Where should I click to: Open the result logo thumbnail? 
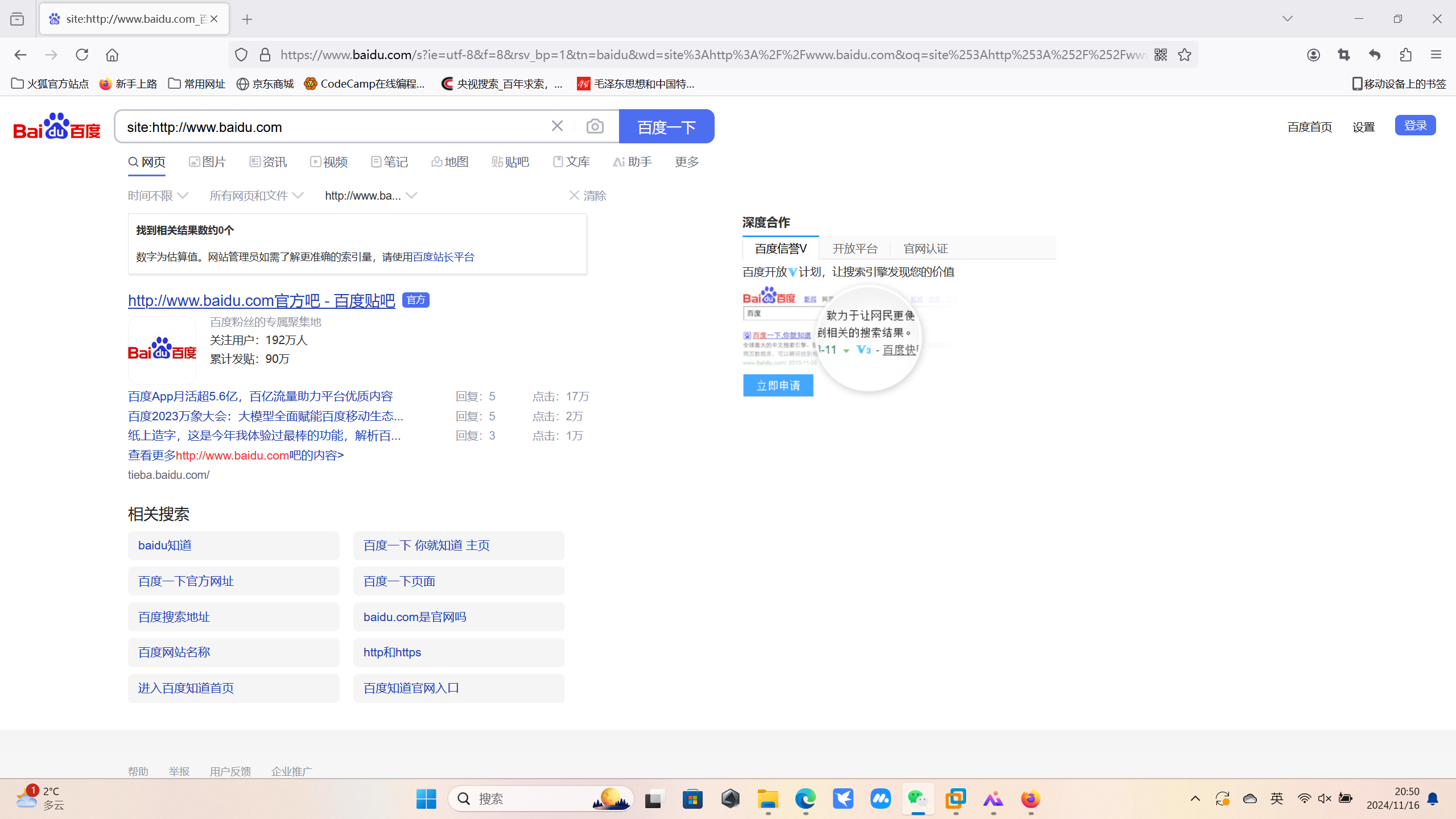(x=162, y=350)
